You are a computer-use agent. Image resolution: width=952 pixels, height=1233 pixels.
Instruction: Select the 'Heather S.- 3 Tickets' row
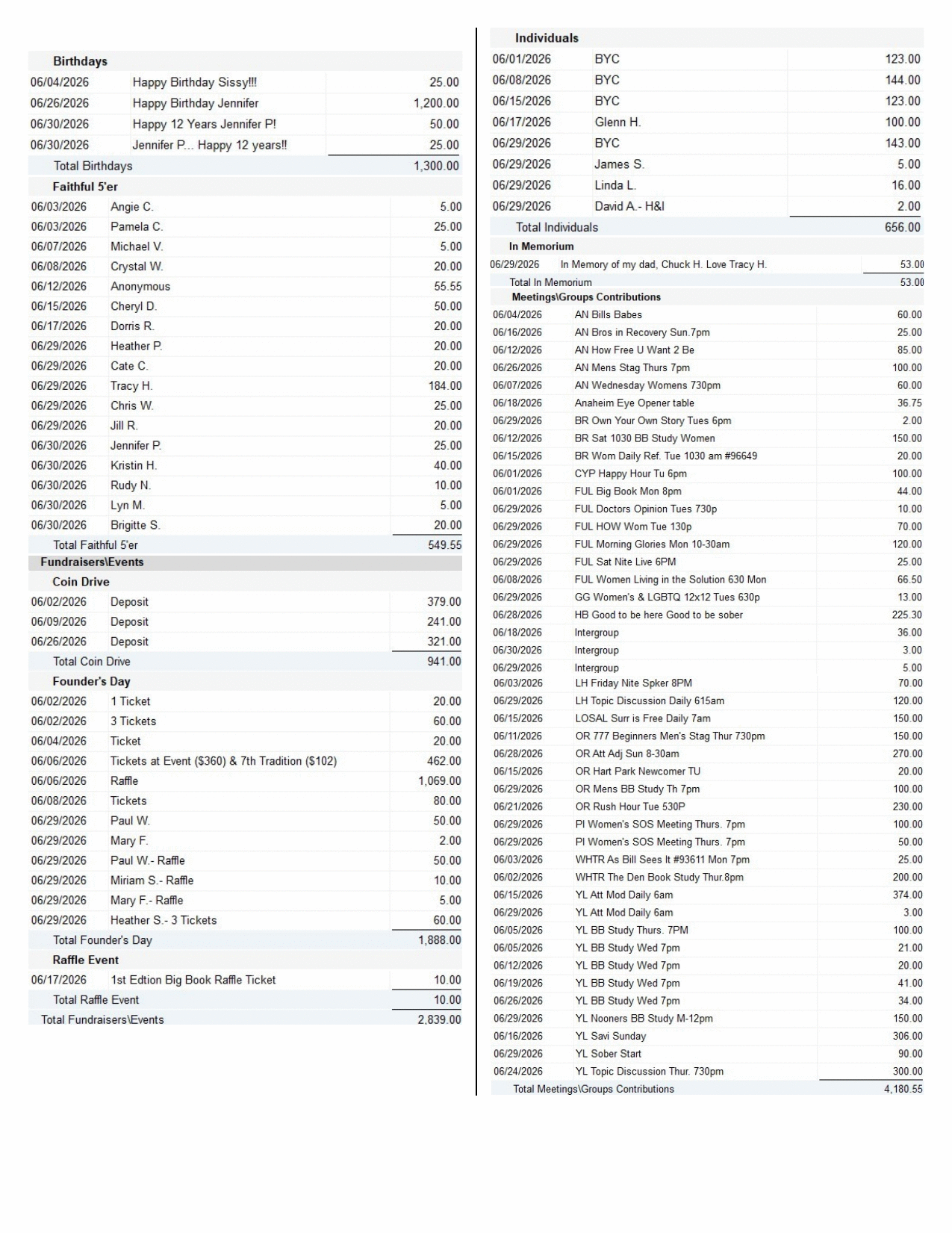tap(246, 920)
